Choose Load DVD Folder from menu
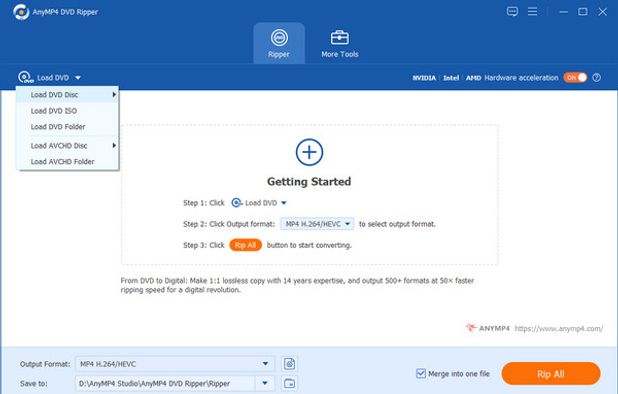The image size is (618, 394). coord(67,126)
